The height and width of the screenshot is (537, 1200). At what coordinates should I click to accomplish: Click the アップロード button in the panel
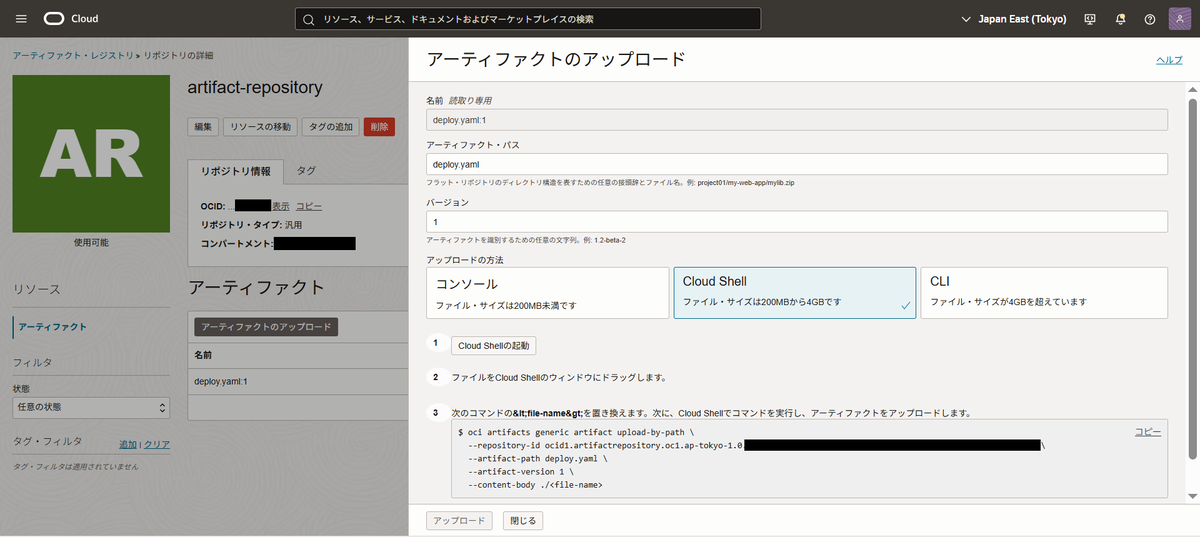click(459, 520)
